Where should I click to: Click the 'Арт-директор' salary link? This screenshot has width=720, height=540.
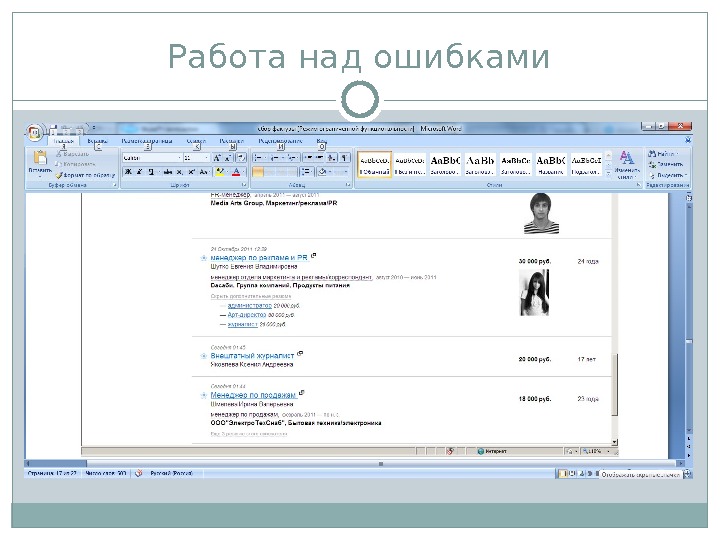247,315
